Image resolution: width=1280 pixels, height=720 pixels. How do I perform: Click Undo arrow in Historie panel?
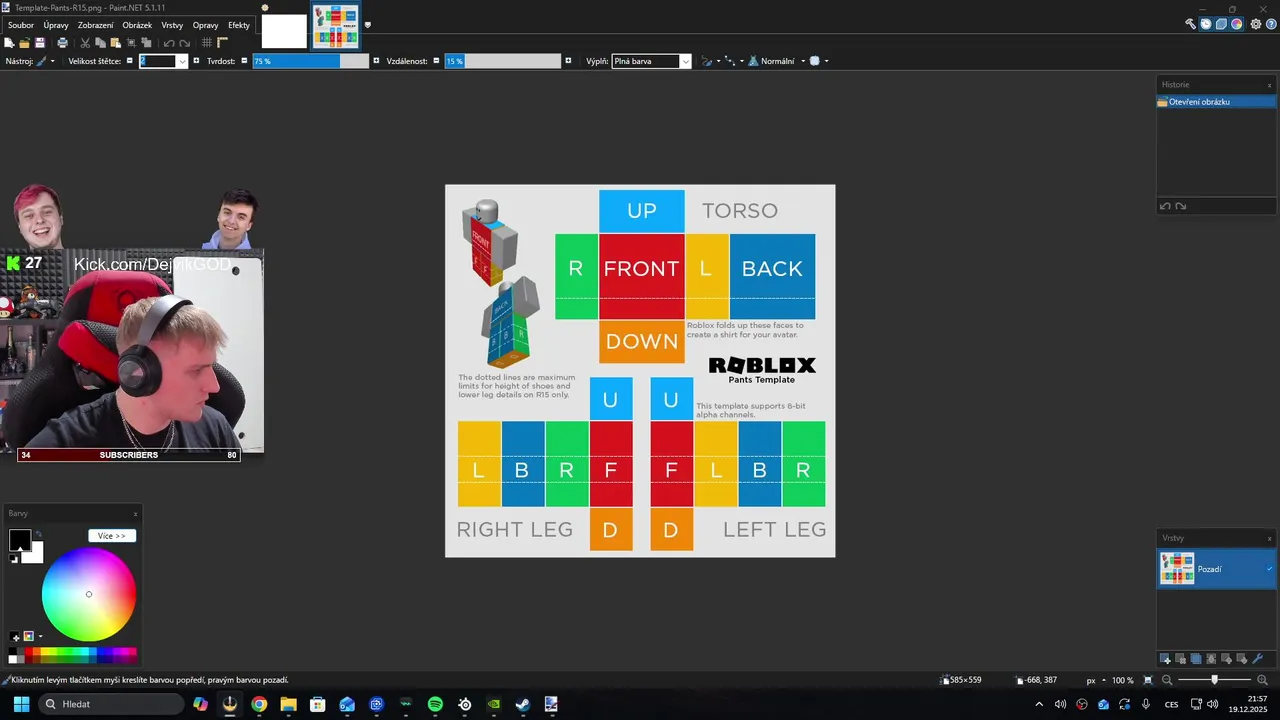point(1165,206)
